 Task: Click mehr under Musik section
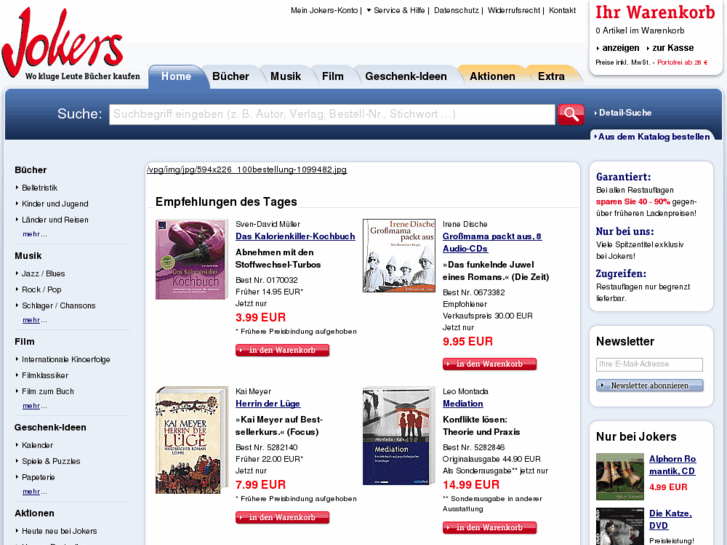pyautogui.click(x=34, y=320)
